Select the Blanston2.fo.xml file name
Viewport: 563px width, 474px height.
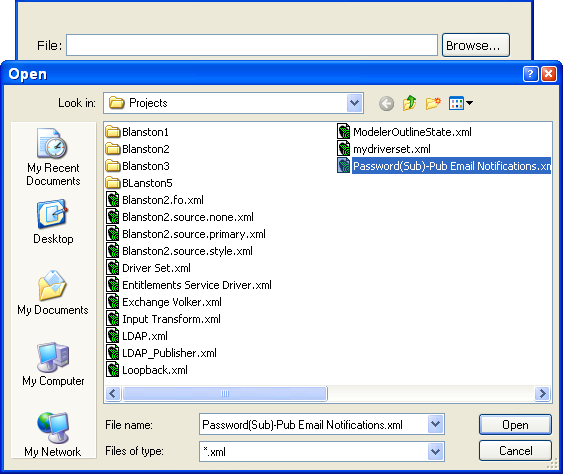click(x=163, y=200)
